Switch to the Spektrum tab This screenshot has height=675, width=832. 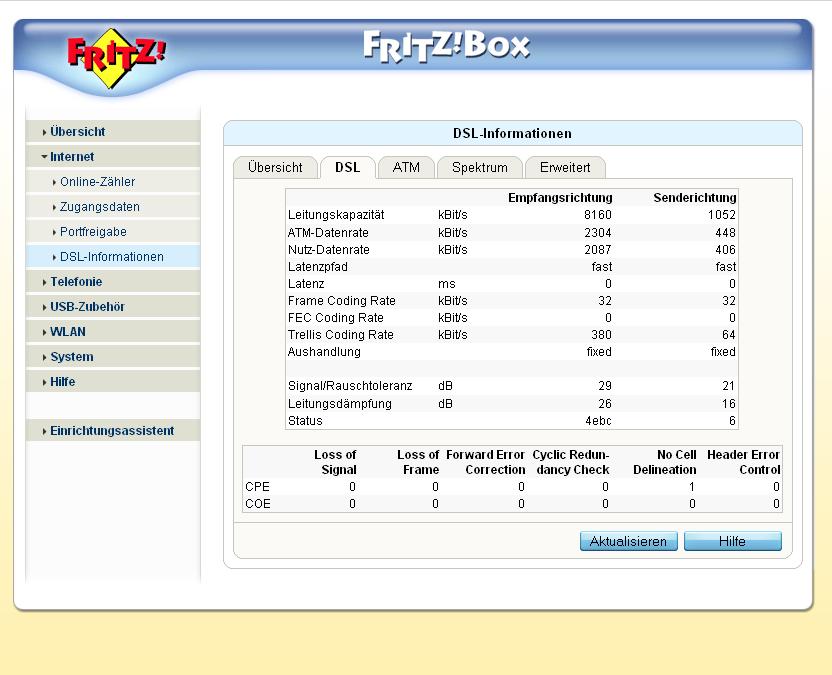[x=480, y=168]
